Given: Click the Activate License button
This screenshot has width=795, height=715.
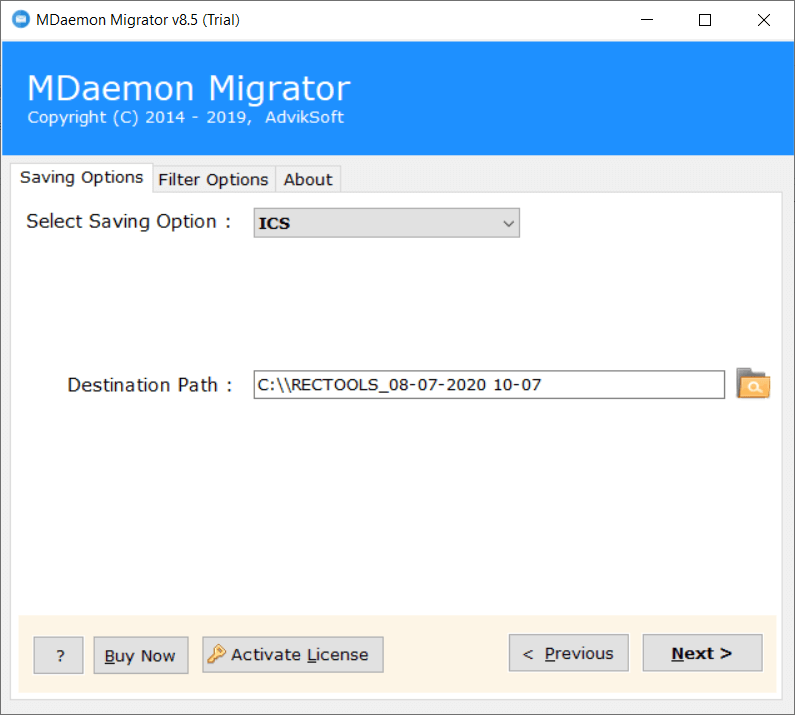Looking at the screenshot, I should 293,655.
